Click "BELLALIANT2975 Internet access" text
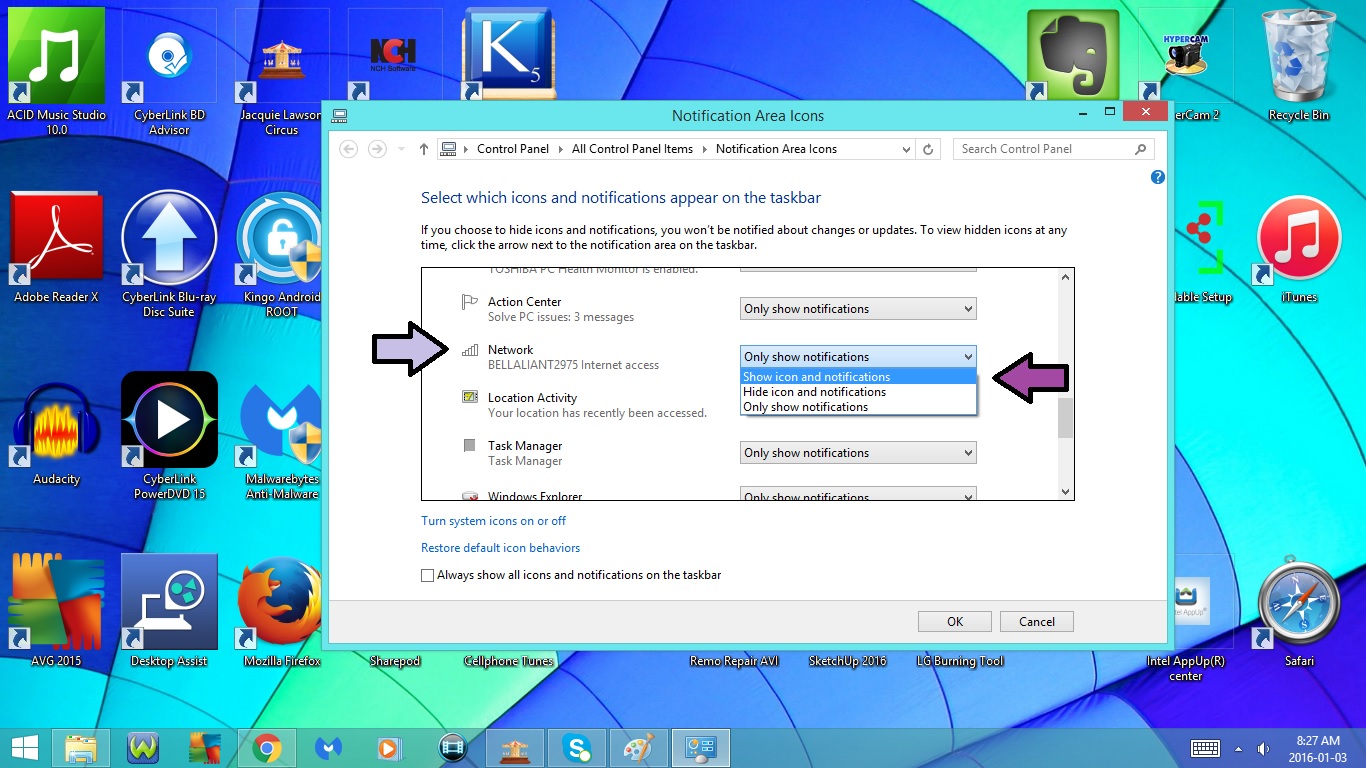This screenshot has width=1366, height=768. coord(573,365)
